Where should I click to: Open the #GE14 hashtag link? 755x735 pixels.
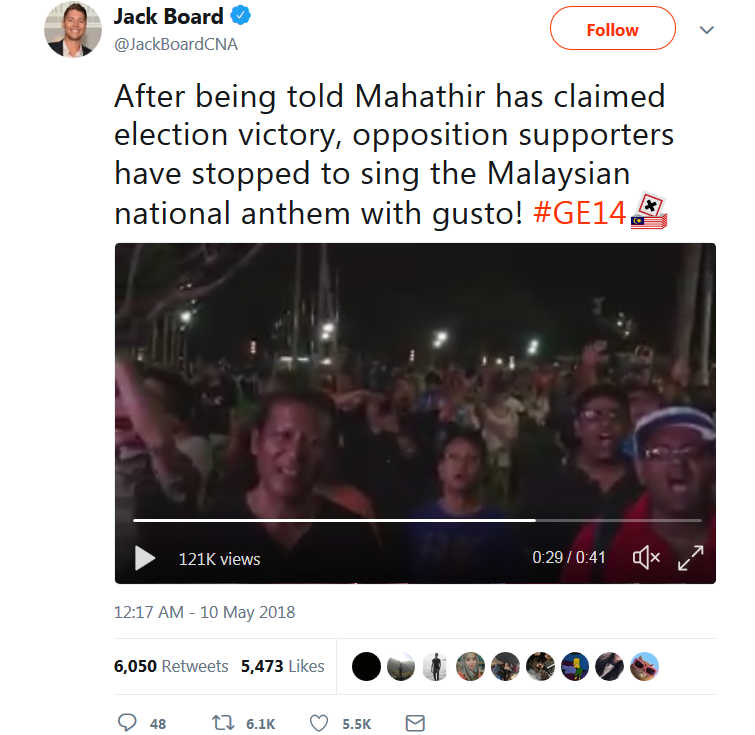pos(579,212)
